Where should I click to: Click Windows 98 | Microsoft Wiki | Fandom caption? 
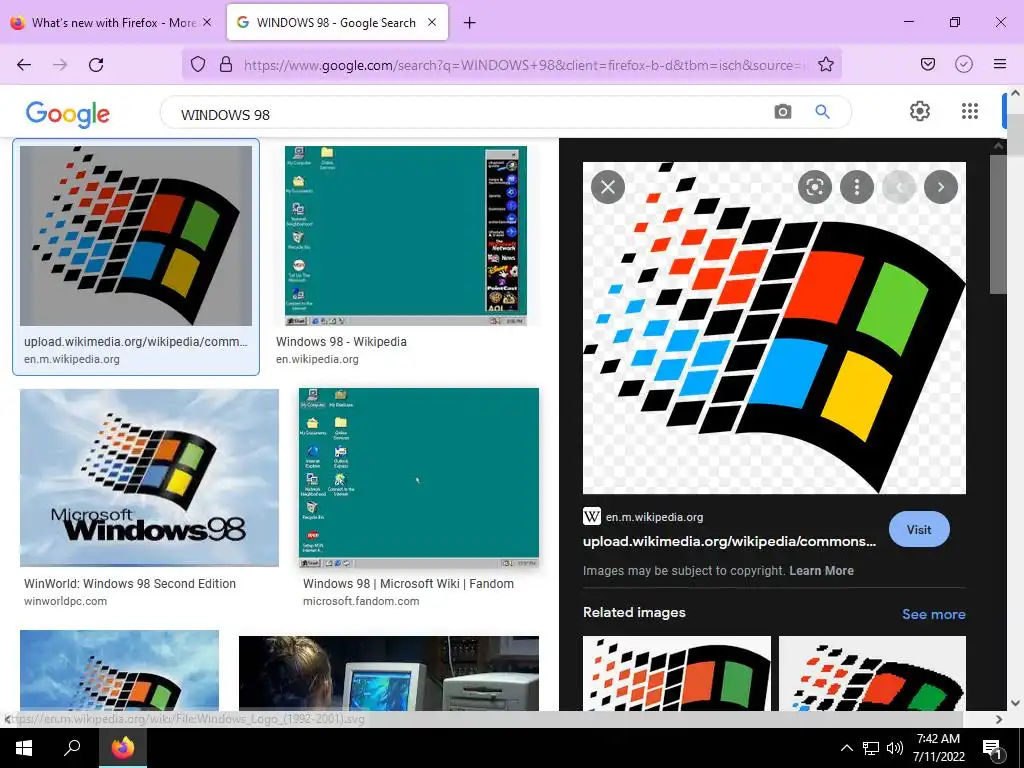point(408,584)
